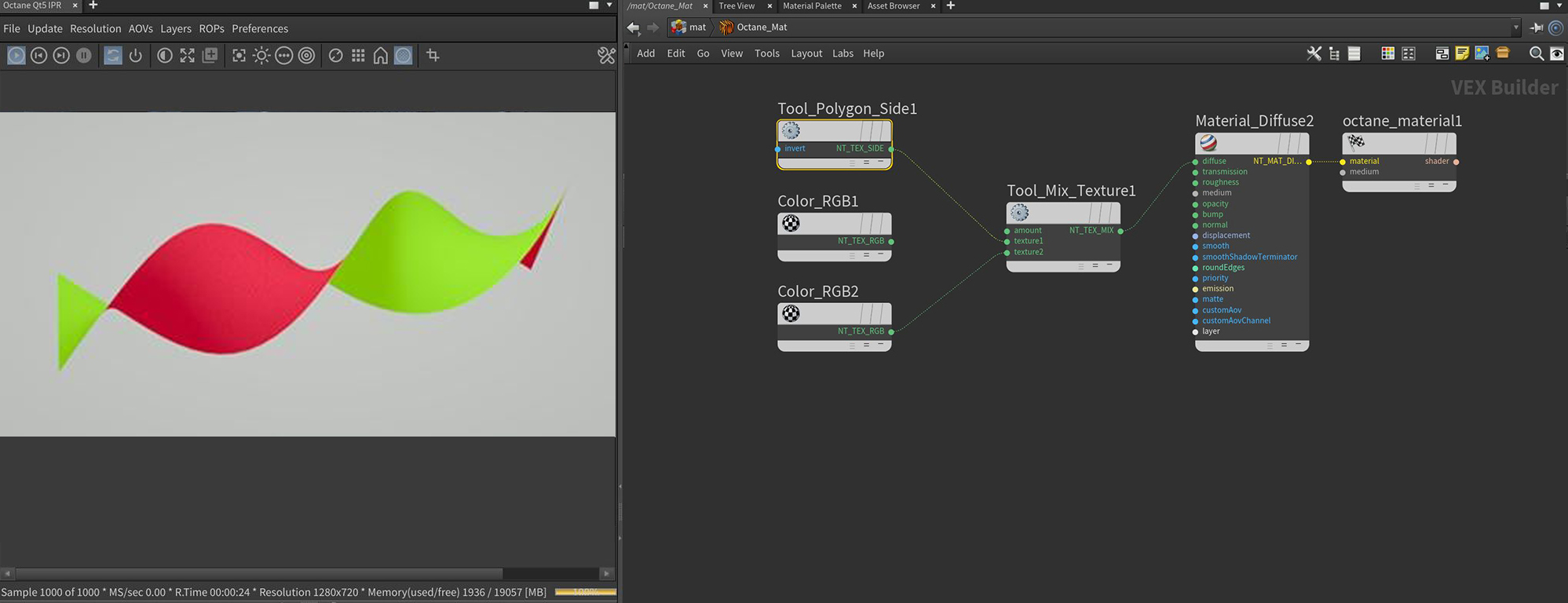Viewport: 1568px width, 603px height.
Task: Click the yellow sticky note icon
Action: pyautogui.click(x=1461, y=53)
